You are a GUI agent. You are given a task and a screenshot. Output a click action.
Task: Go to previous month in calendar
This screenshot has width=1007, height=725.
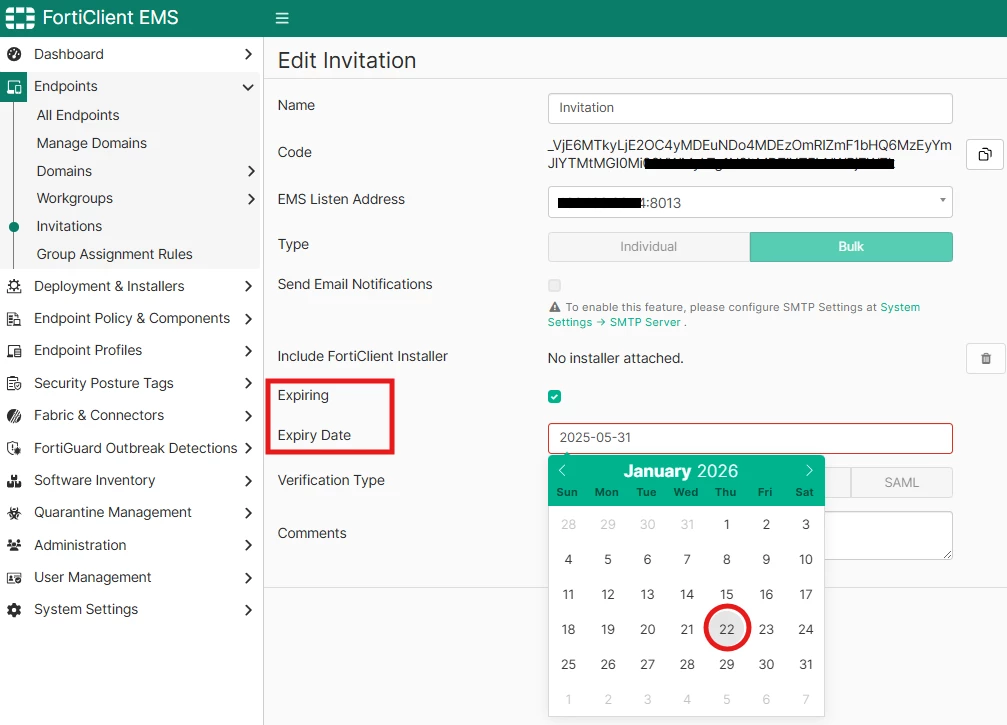(562, 471)
